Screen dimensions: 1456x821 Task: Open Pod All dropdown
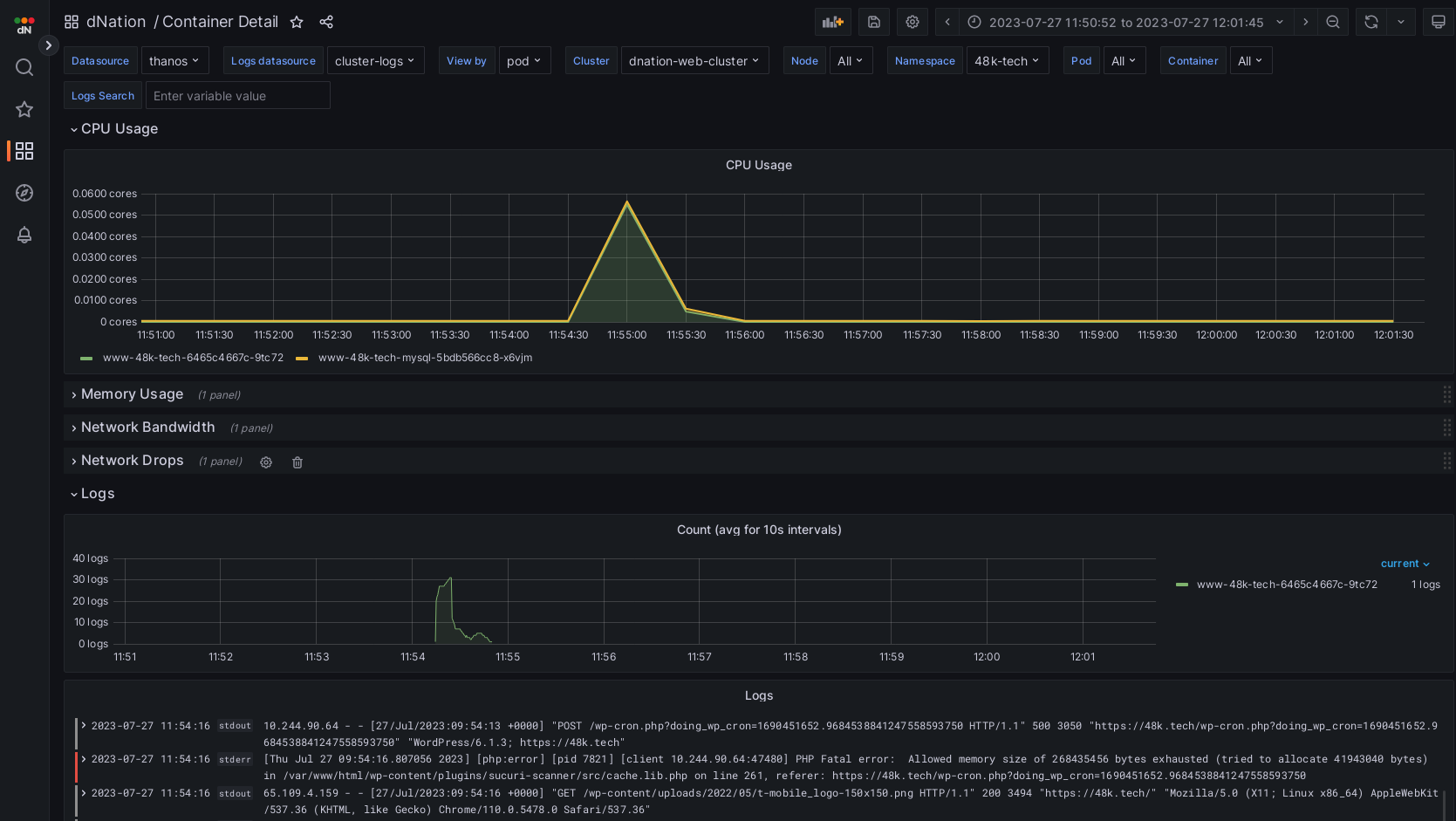tap(1124, 60)
